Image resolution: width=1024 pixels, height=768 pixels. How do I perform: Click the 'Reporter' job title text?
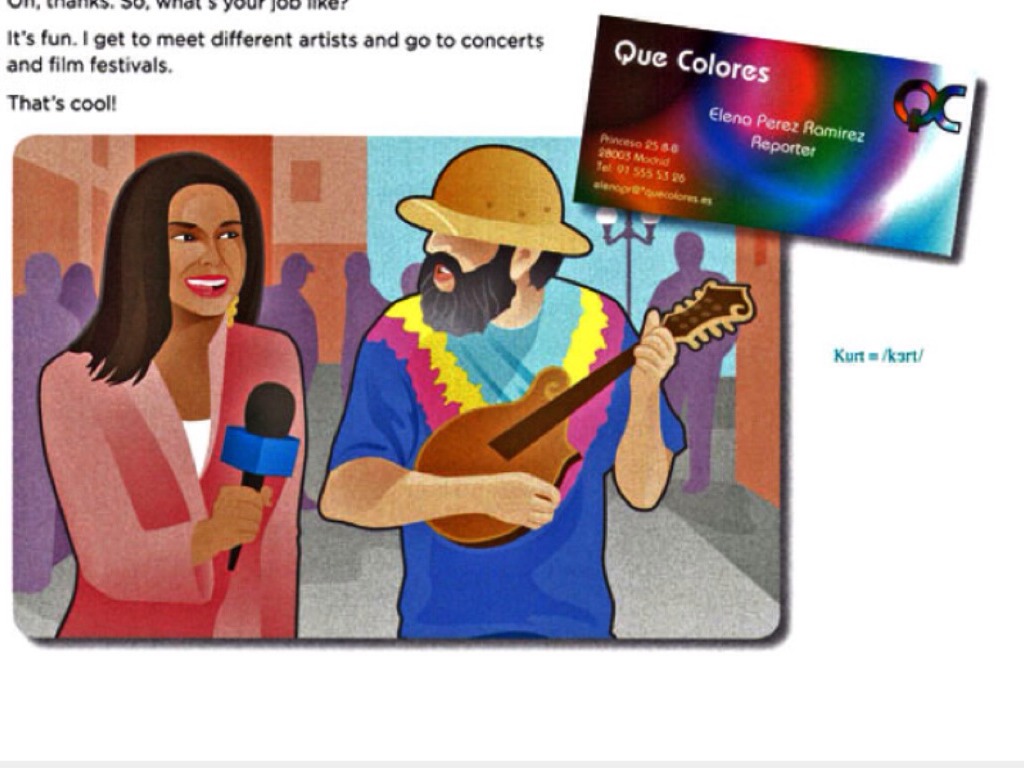[x=783, y=146]
